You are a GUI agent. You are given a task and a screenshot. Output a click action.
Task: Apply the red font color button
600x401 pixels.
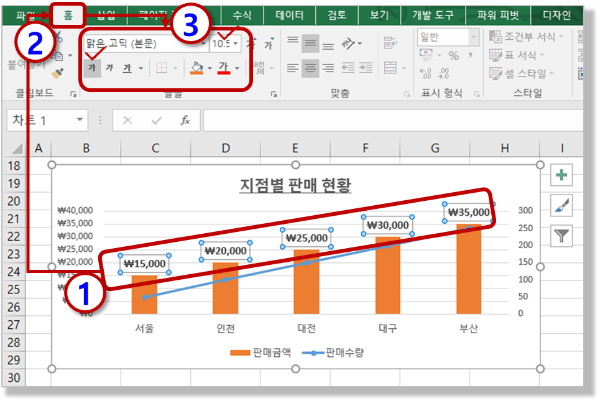pos(223,68)
